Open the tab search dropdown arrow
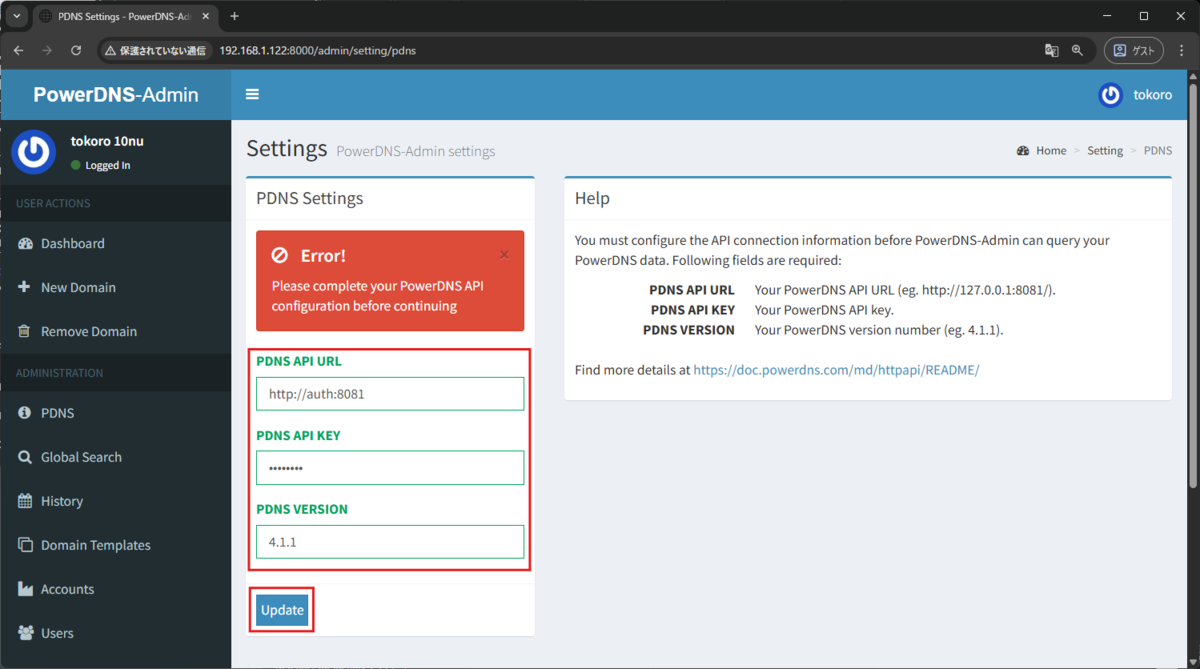 point(16,16)
